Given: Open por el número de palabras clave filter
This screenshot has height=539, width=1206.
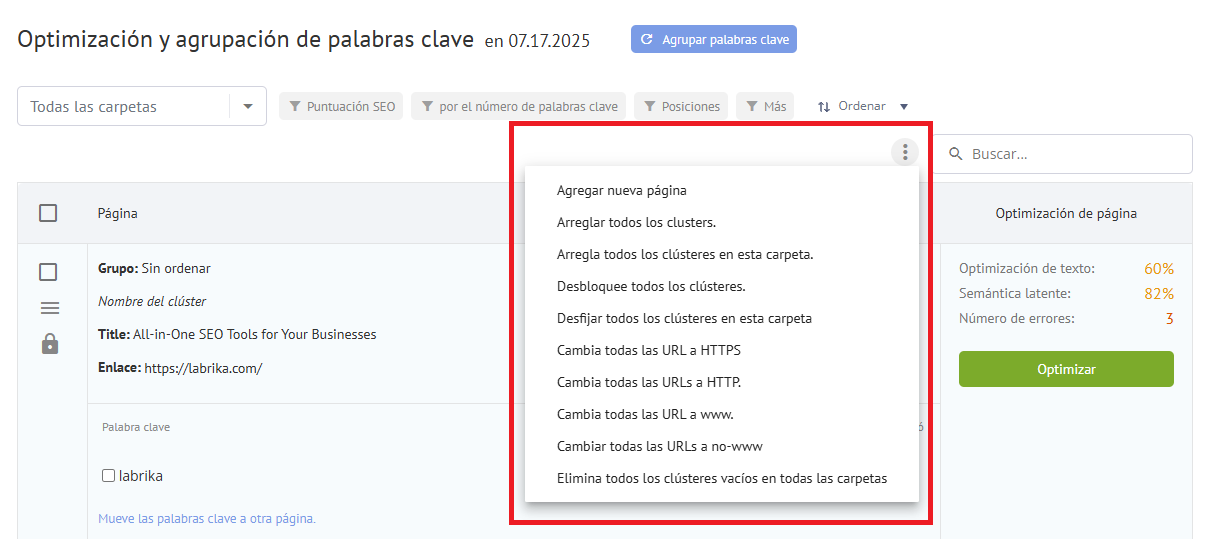Looking at the screenshot, I should point(519,106).
